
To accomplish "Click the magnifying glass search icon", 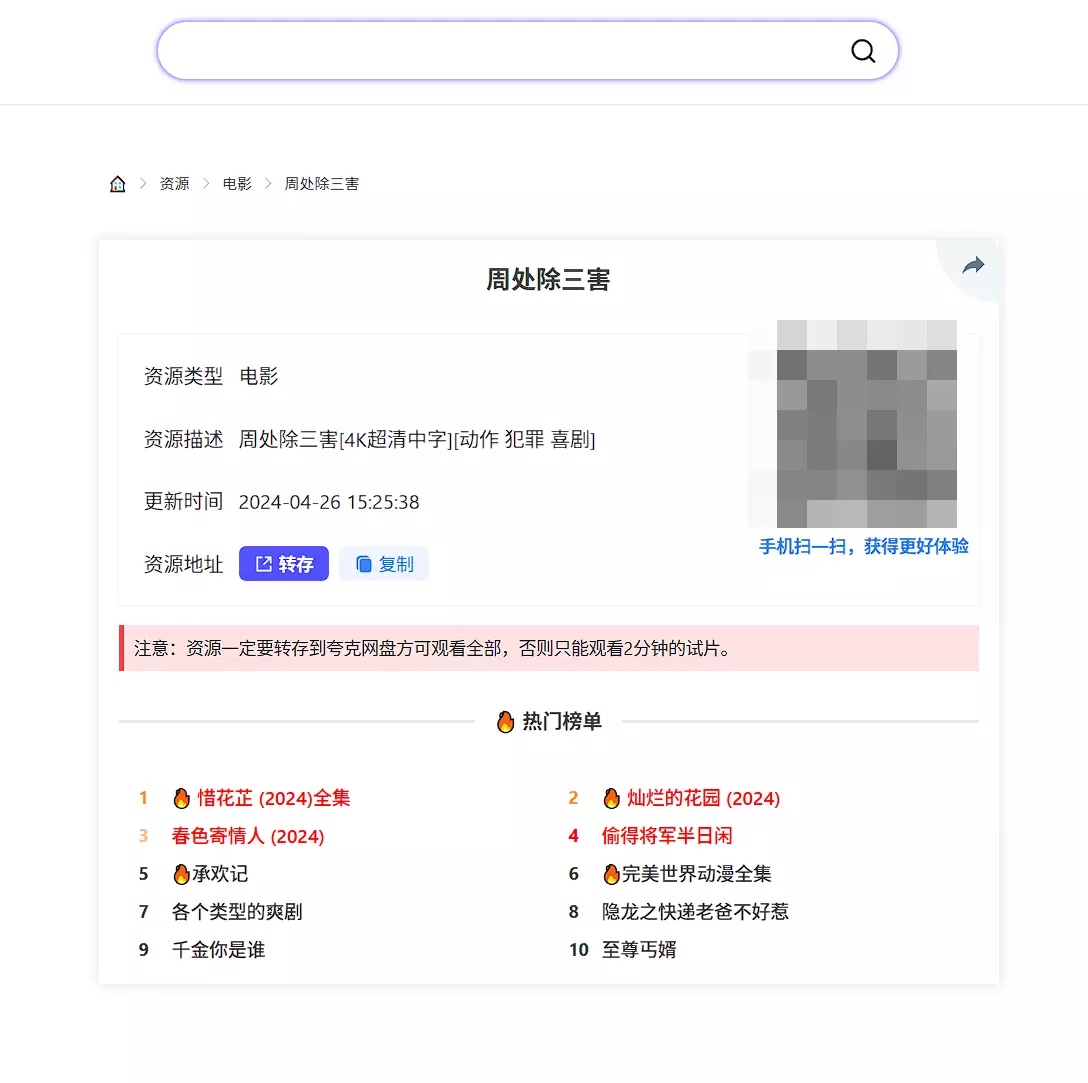I will click(x=862, y=51).
